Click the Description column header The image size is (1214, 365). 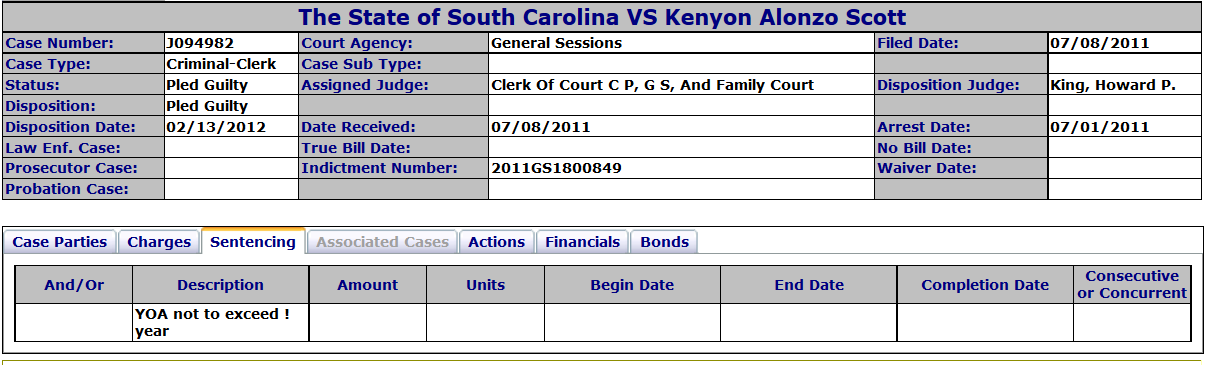pos(220,285)
